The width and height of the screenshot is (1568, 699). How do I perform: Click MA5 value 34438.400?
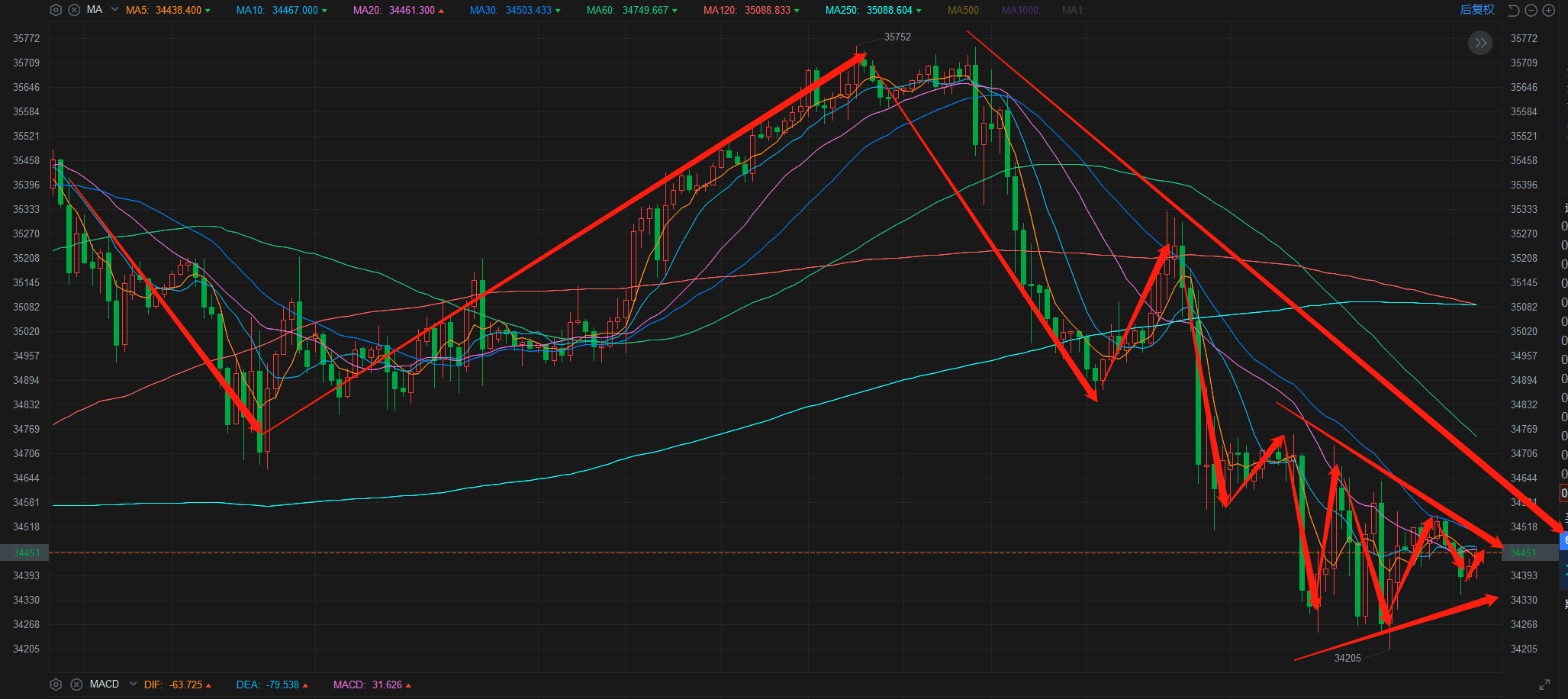179,10
